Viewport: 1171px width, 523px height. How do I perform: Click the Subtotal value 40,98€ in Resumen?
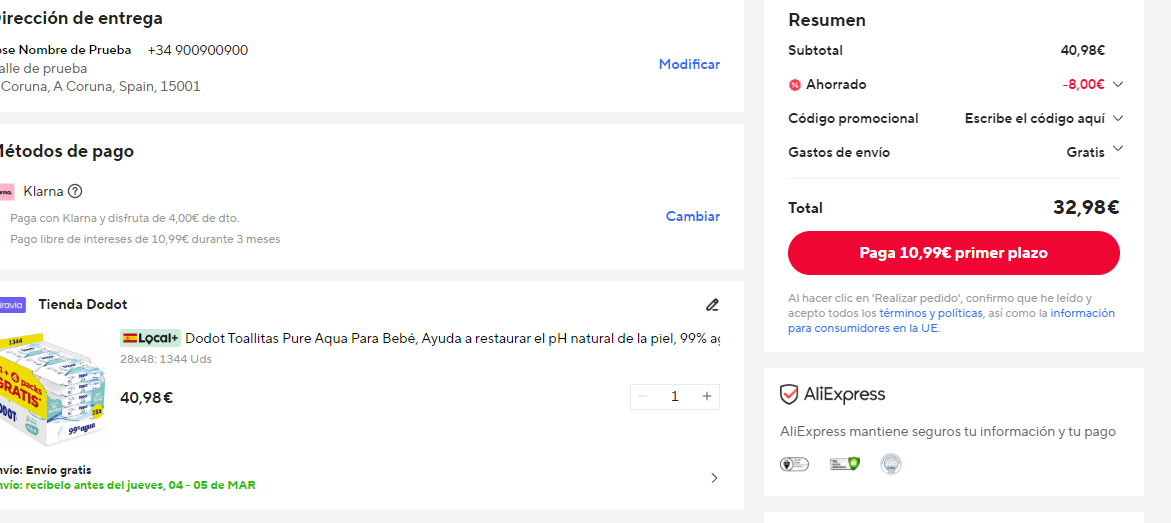tap(1083, 51)
